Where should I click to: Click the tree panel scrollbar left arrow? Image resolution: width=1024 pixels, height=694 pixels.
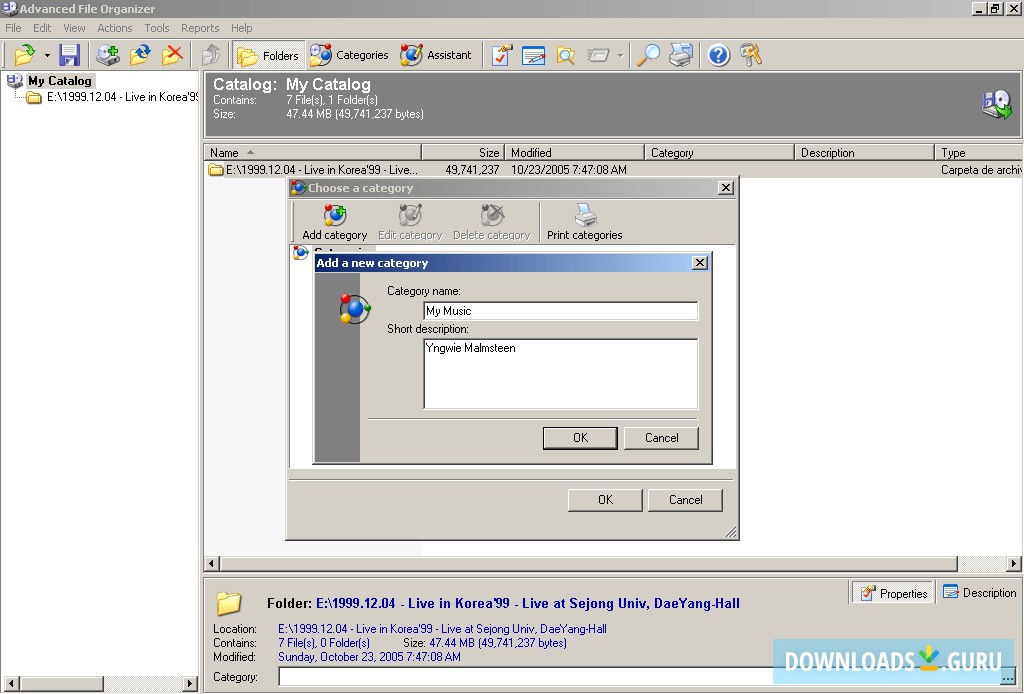pyautogui.click(x=10, y=684)
